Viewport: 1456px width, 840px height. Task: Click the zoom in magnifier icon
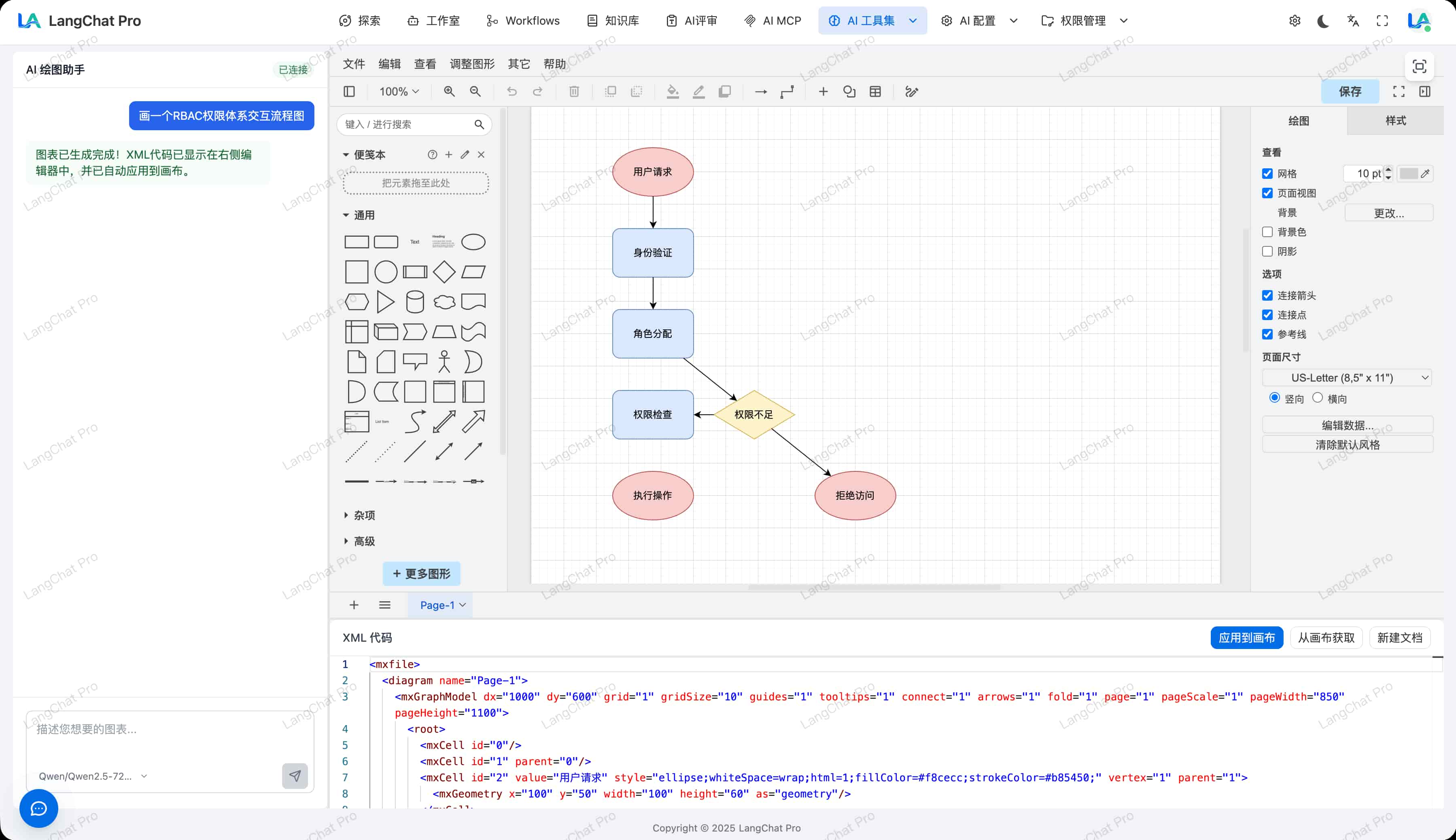(x=449, y=91)
